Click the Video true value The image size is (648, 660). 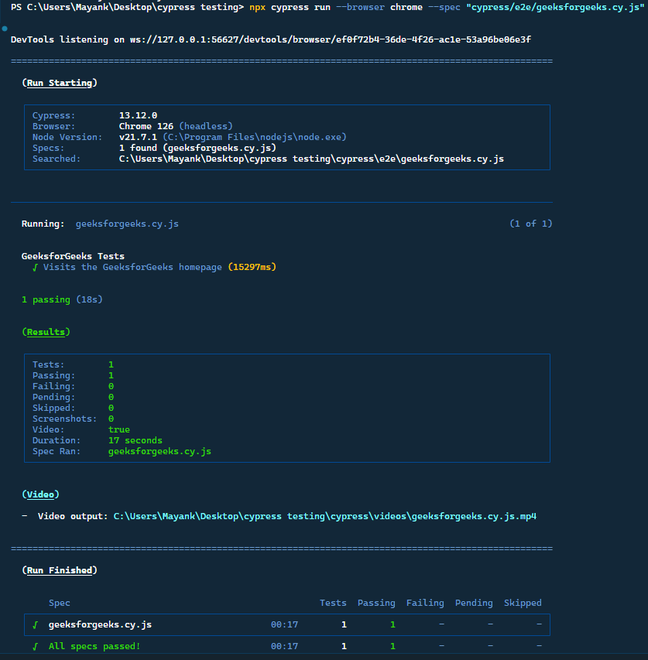(x=119, y=430)
